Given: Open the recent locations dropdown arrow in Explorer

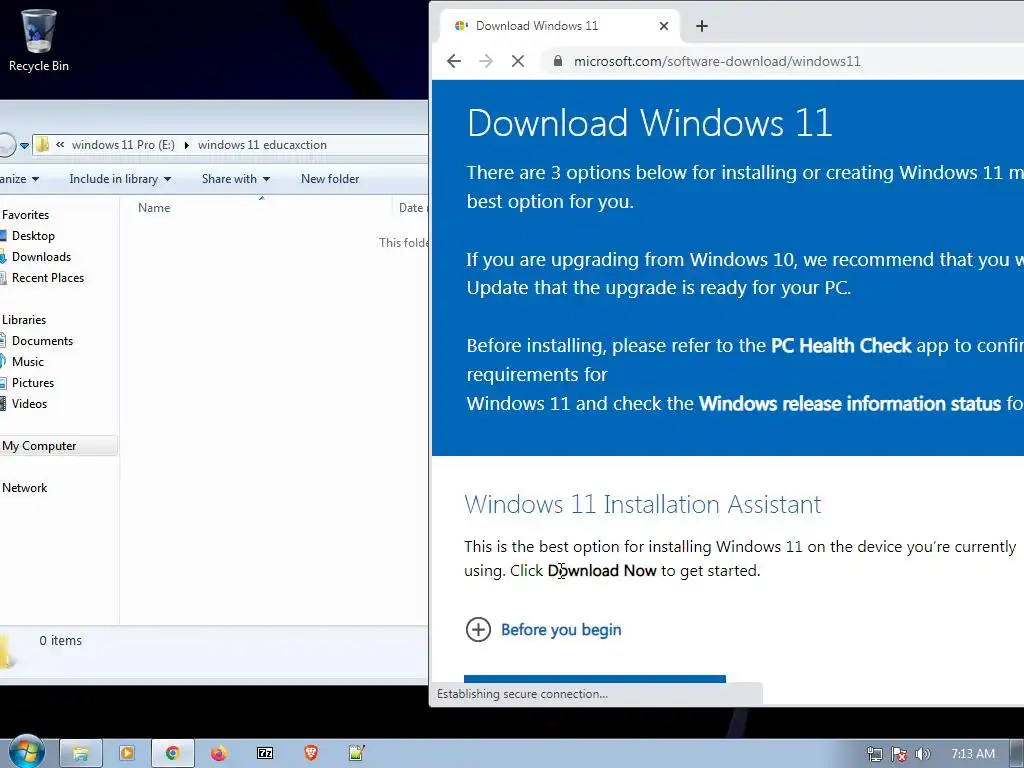Looking at the screenshot, I should point(24,145).
